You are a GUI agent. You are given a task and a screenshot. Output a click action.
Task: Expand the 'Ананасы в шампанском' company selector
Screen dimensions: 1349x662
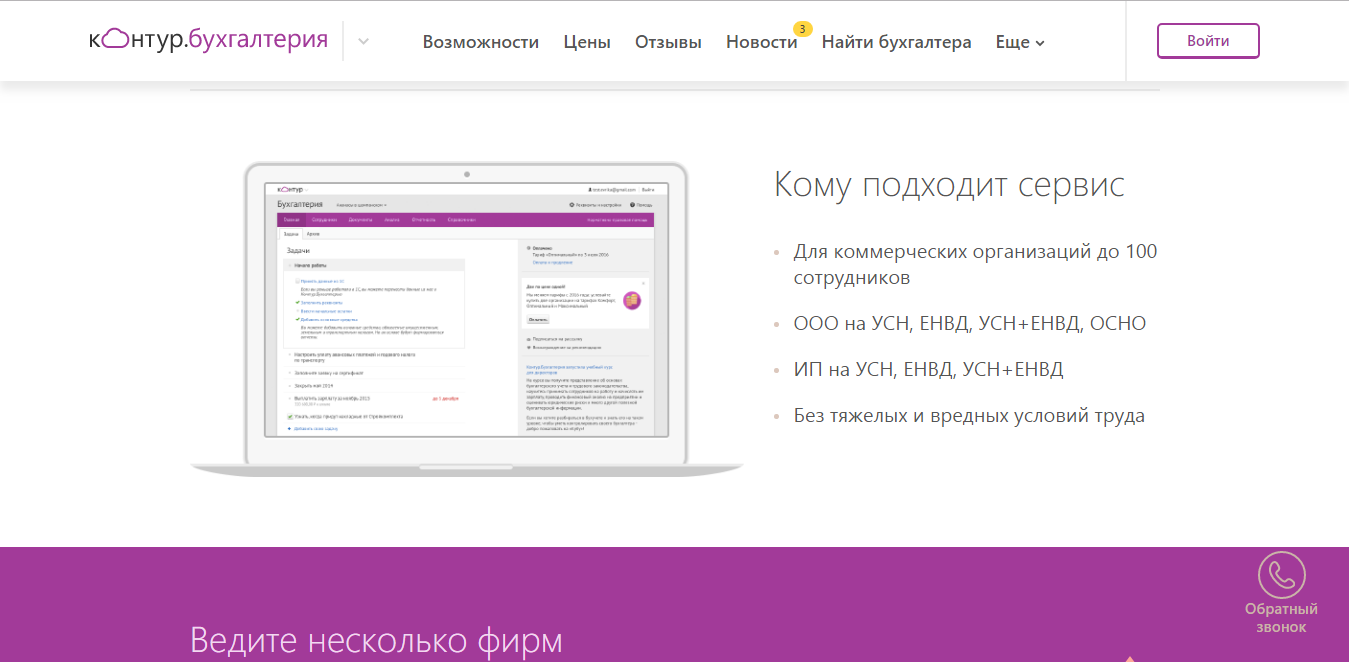coord(362,203)
